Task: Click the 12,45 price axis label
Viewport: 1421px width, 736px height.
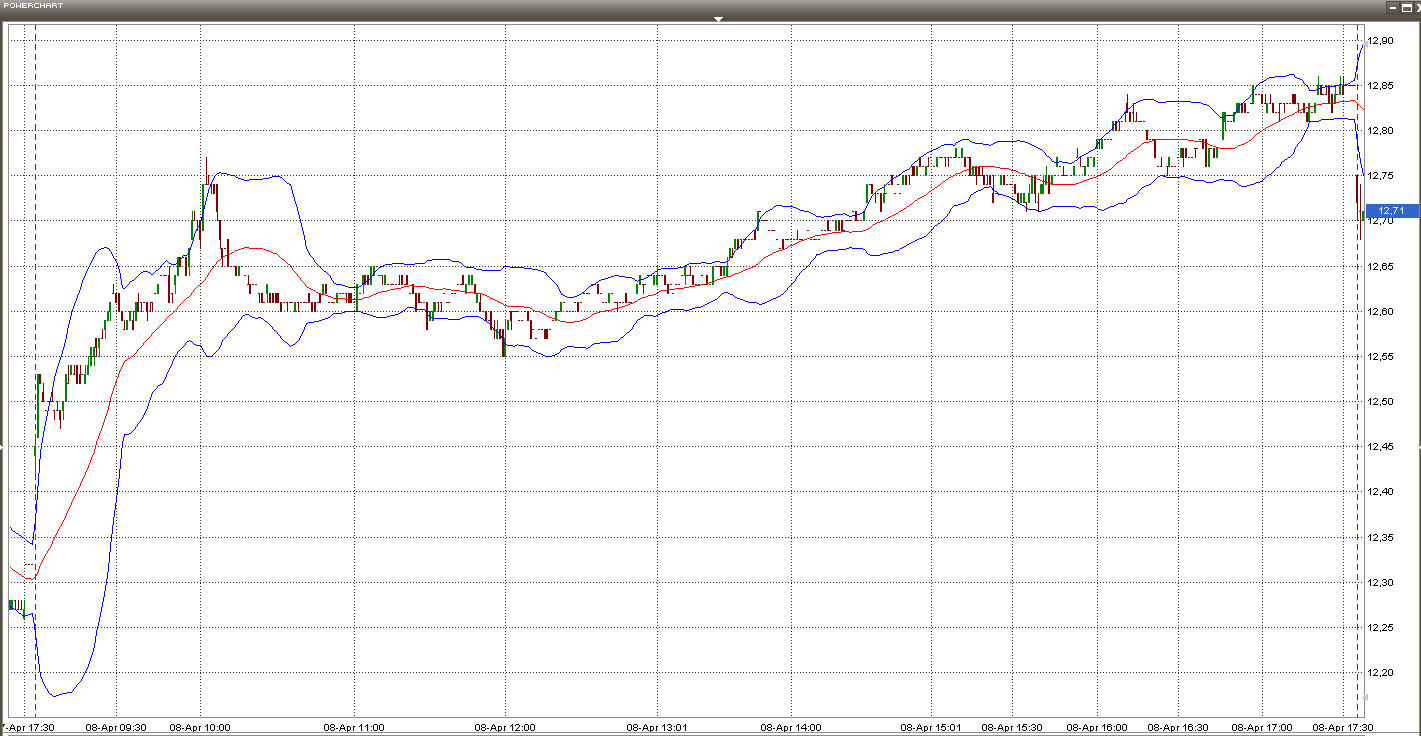Action: click(1382, 447)
